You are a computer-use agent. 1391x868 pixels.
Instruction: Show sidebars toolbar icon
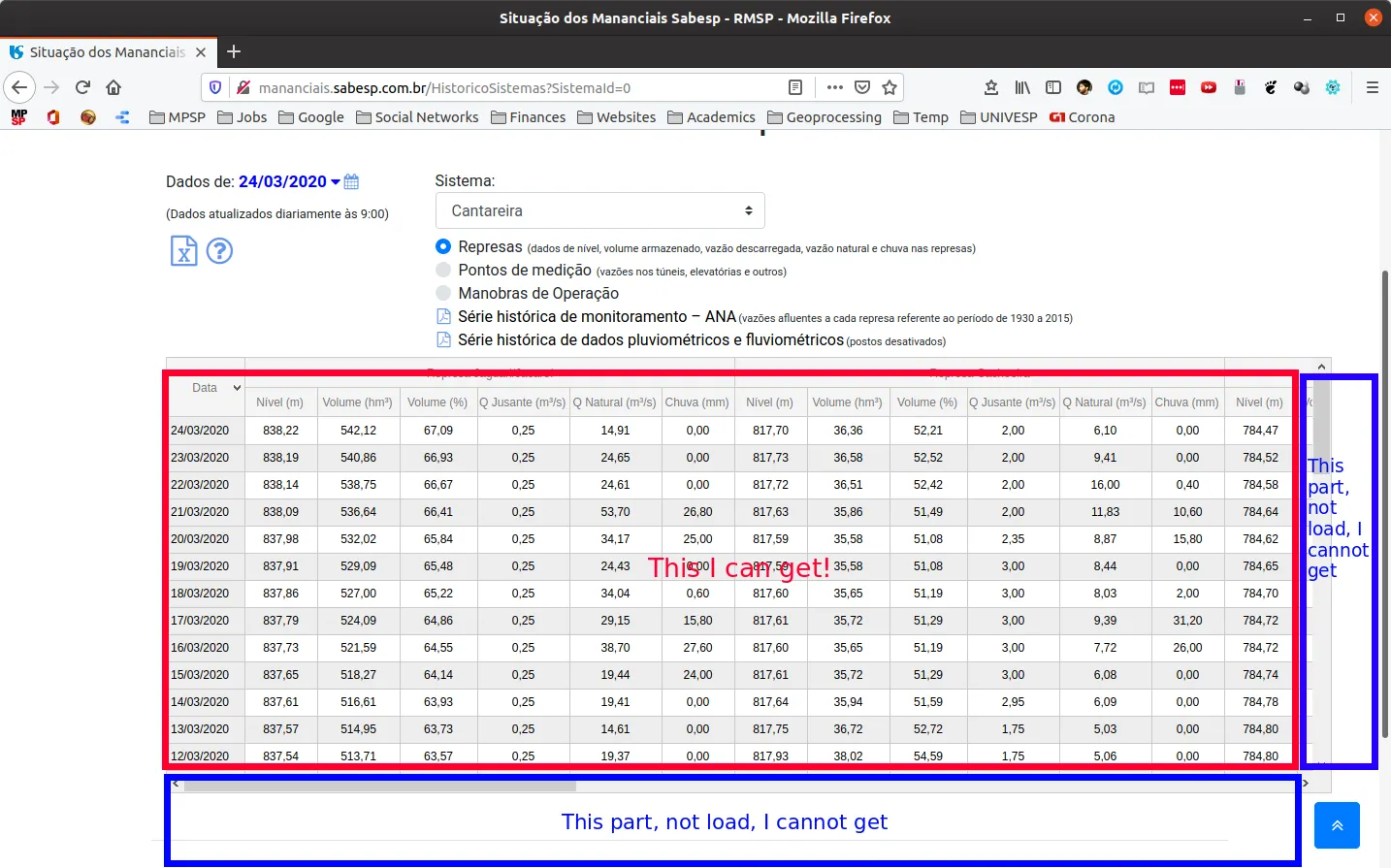point(1053,87)
